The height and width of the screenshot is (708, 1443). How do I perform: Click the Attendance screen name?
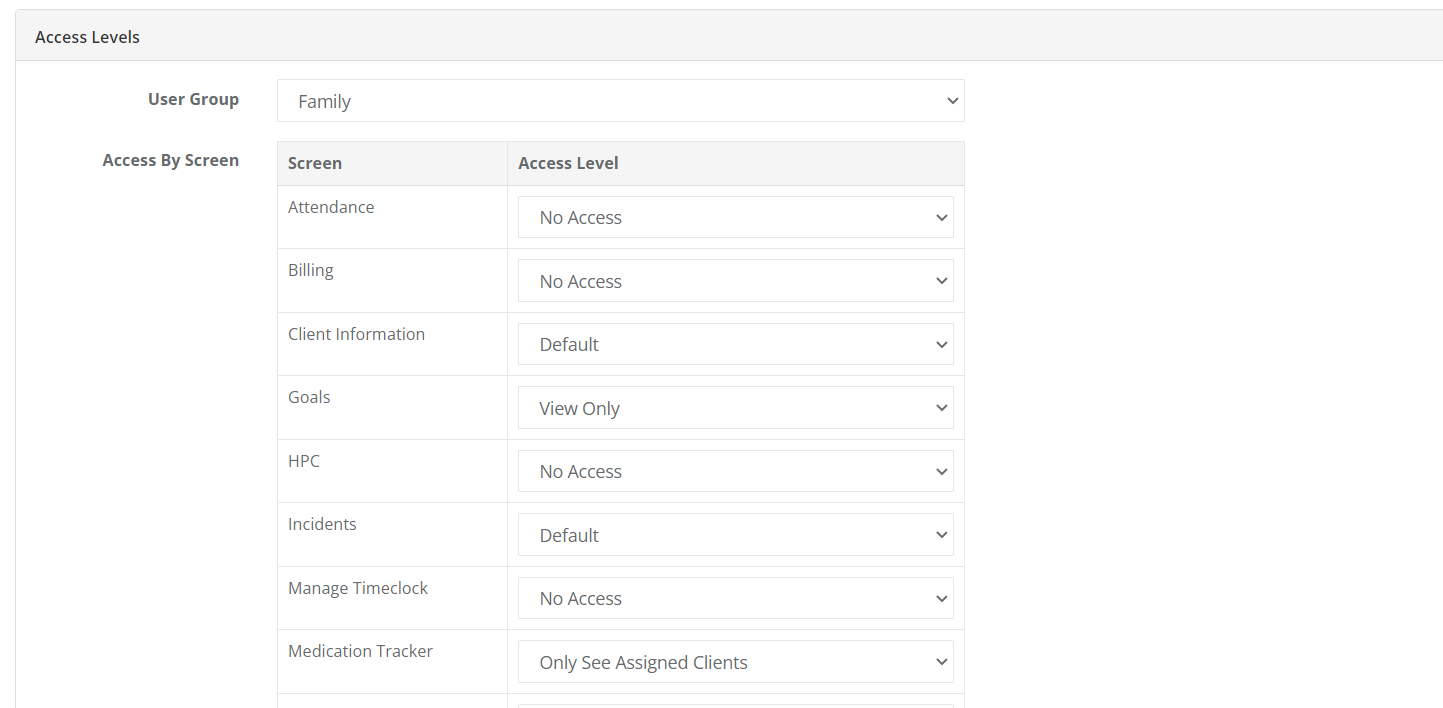point(331,207)
